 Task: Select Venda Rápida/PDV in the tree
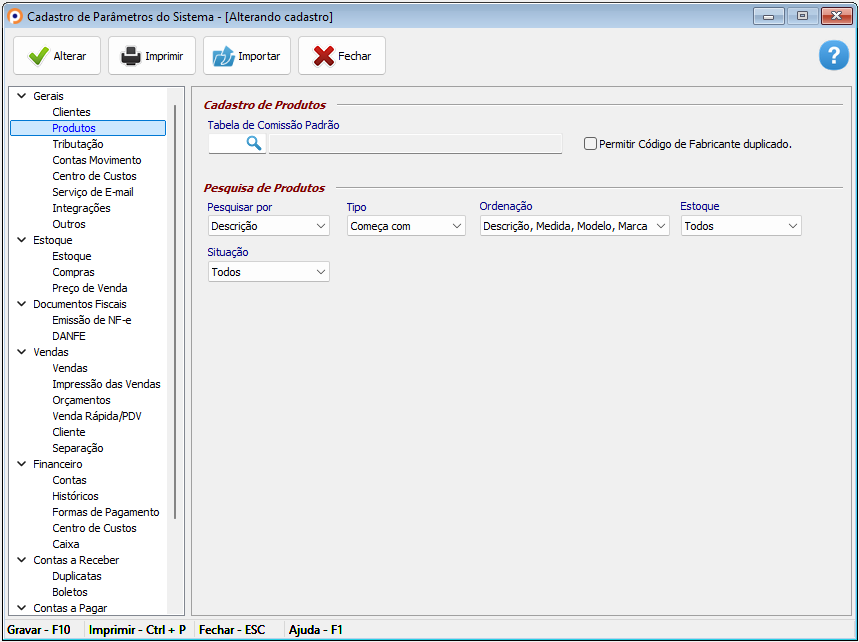(x=97, y=416)
